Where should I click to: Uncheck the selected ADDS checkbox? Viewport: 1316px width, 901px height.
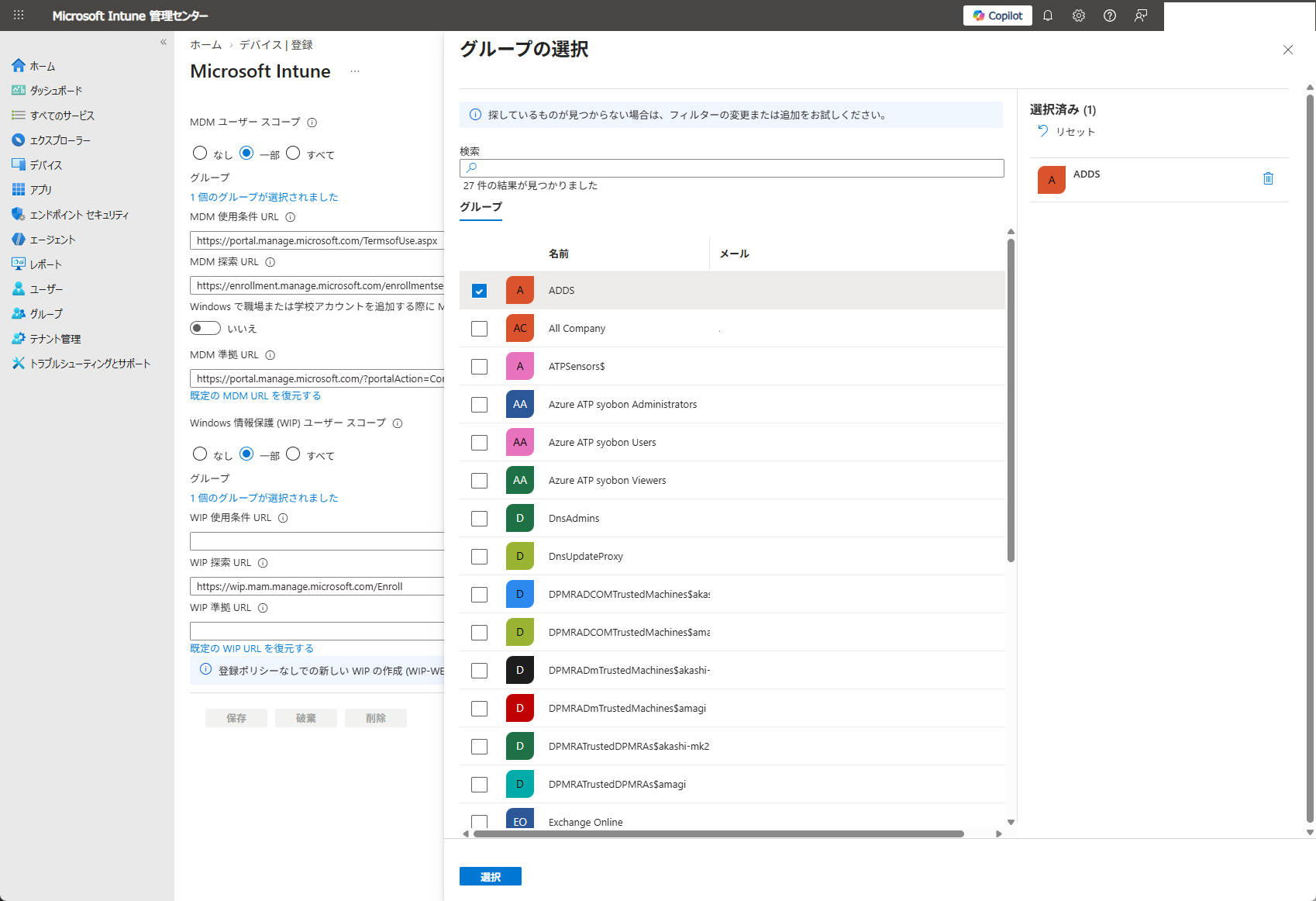(x=479, y=290)
